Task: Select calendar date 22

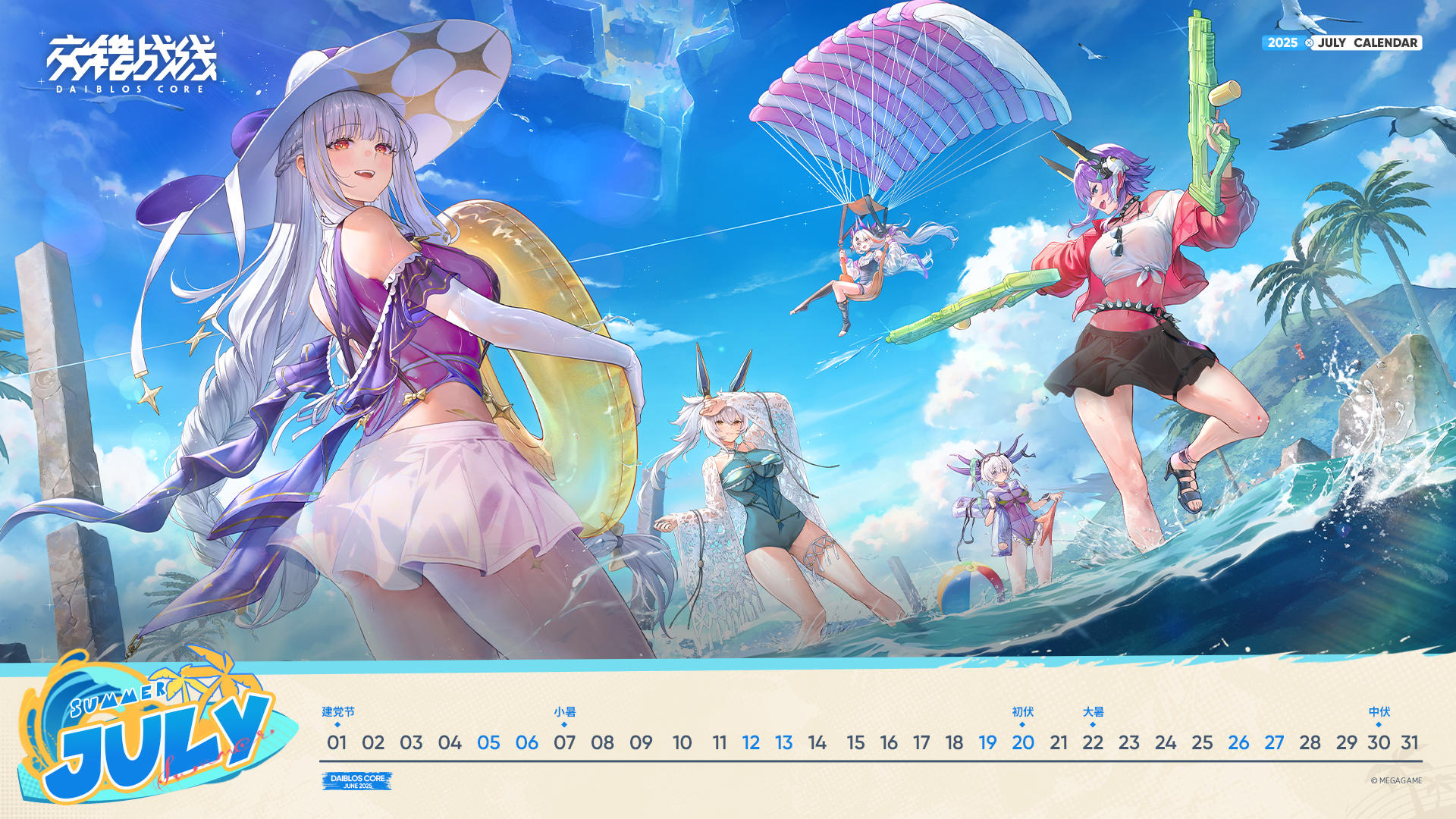Action: [1093, 742]
